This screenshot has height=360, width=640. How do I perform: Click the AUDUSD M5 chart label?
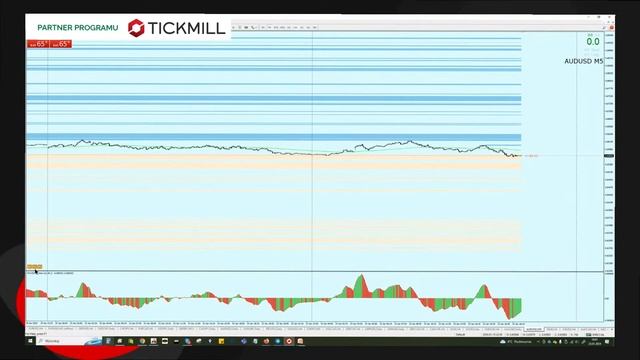pyautogui.click(x=583, y=61)
